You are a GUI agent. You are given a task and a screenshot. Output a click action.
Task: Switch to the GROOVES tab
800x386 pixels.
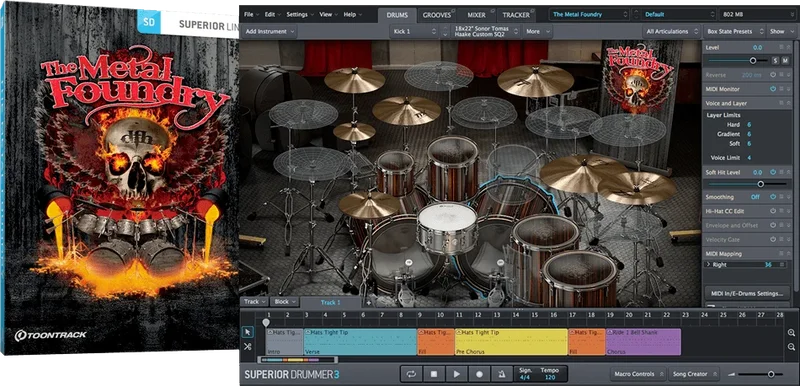(437, 15)
